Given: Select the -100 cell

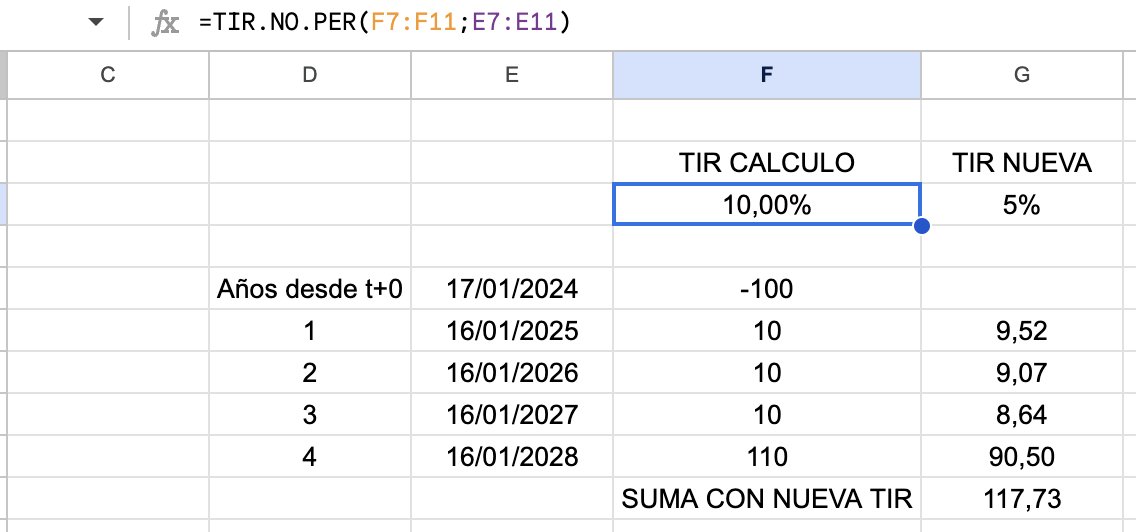Looking at the screenshot, I should [x=767, y=289].
